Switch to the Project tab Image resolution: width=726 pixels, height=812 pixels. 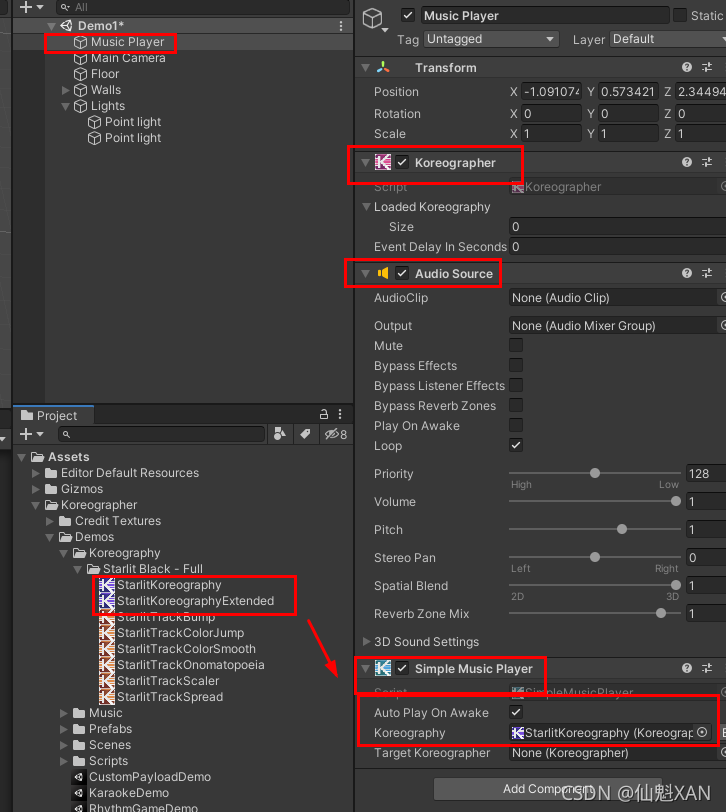pos(53,415)
